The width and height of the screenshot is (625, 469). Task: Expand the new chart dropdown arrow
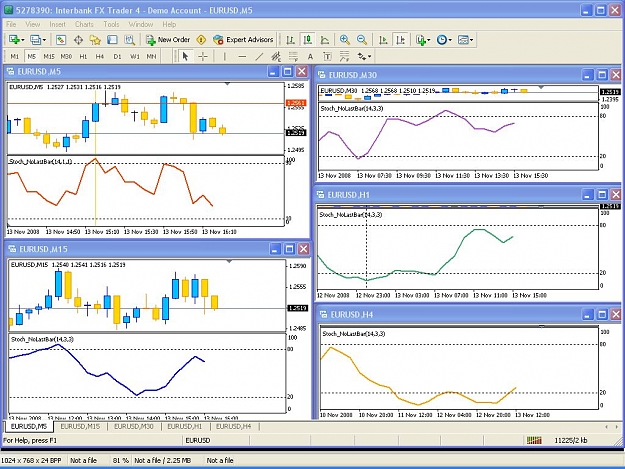tap(23, 40)
